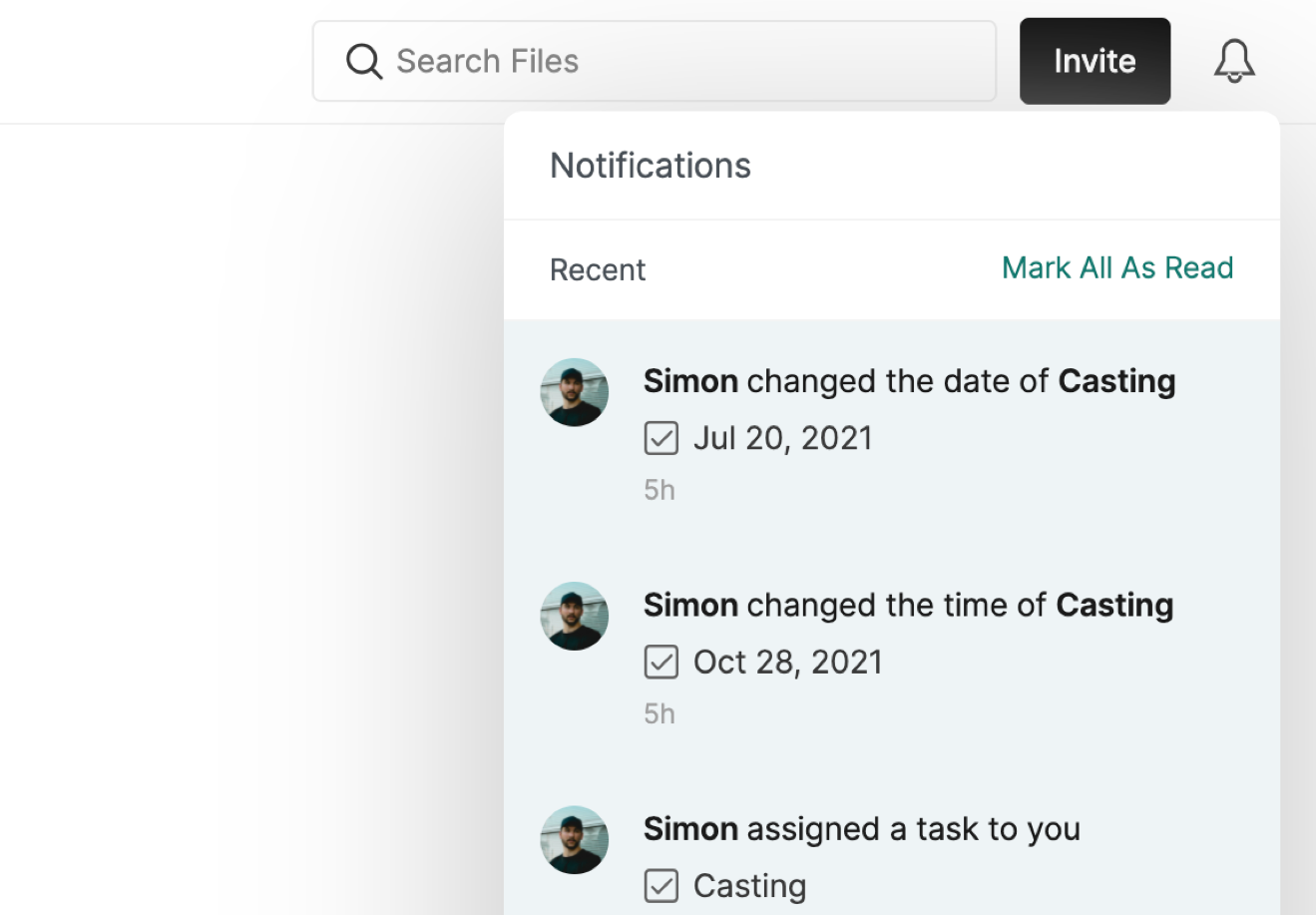Tick the checkbox next to Jul 20, 2021
Viewport: 1316px width, 915px height.
tap(661, 438)
